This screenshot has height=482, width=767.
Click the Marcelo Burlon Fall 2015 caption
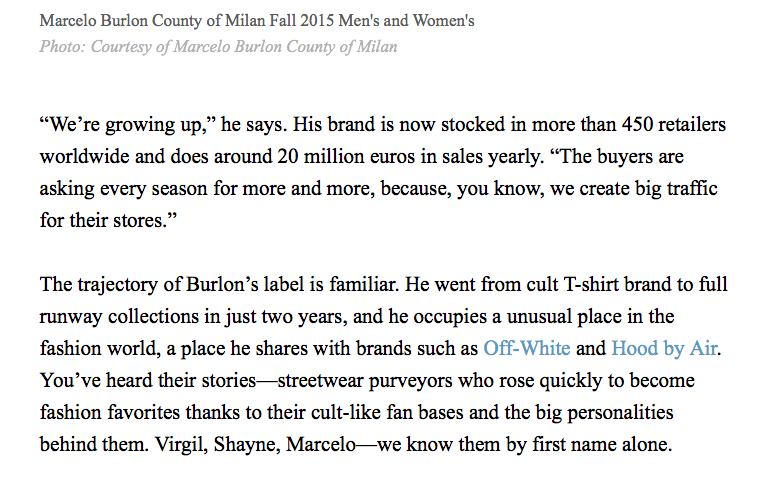257,21
